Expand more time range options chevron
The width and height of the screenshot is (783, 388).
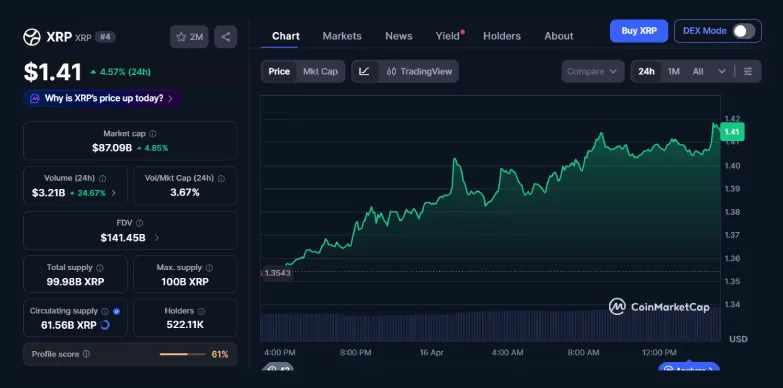click(722, 71)
